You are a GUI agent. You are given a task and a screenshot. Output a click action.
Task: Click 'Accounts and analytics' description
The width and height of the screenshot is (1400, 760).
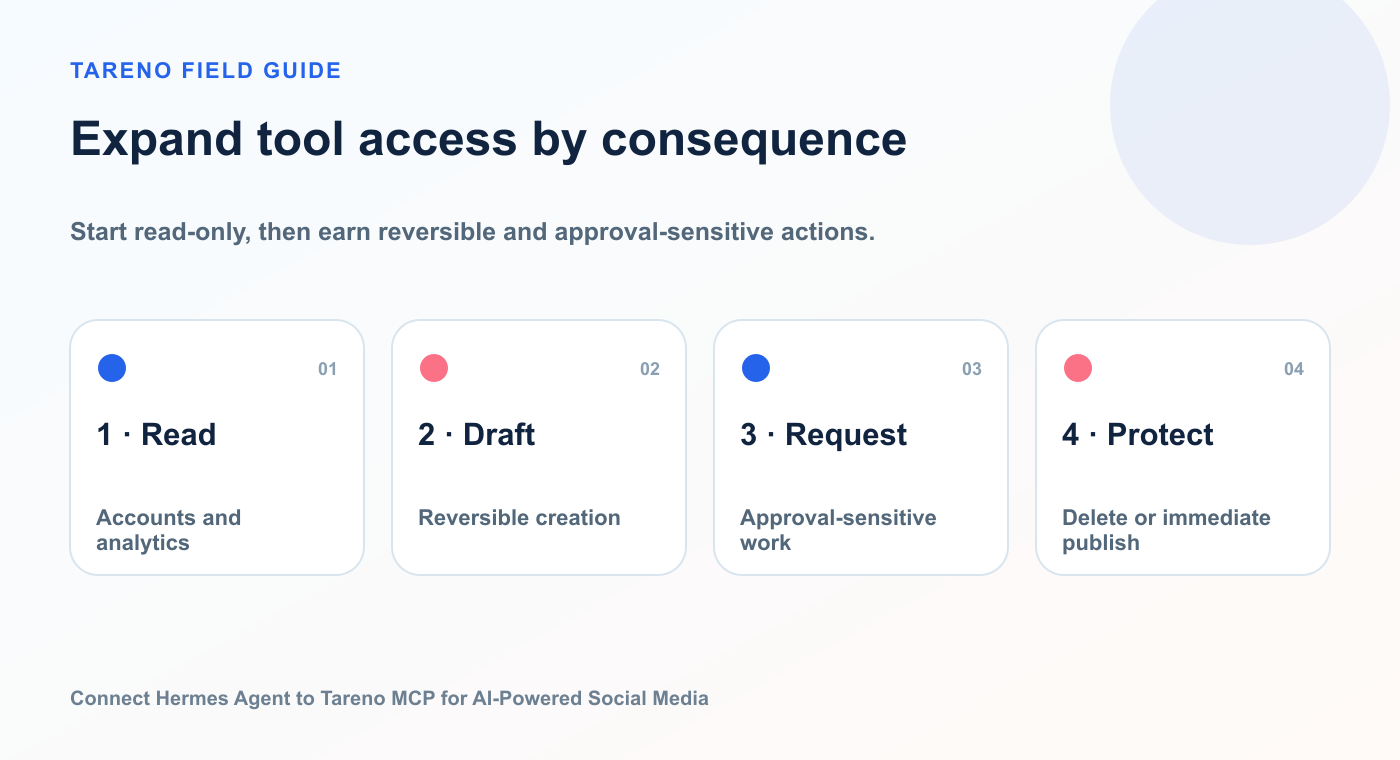[169, 530]
